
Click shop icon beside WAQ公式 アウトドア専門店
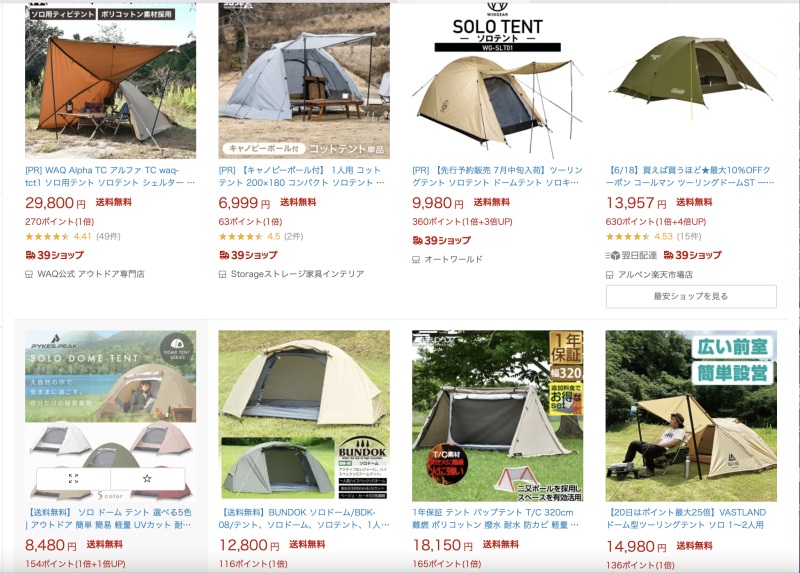[29, 275]
